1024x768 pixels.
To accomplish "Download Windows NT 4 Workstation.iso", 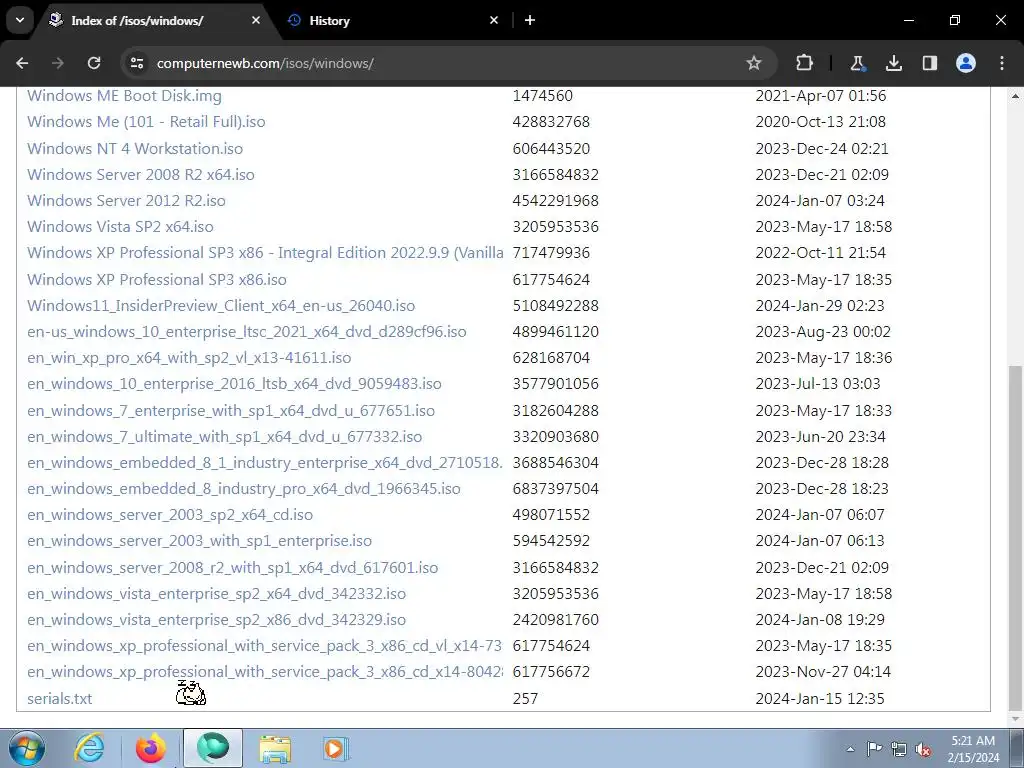I will point(135,149).
